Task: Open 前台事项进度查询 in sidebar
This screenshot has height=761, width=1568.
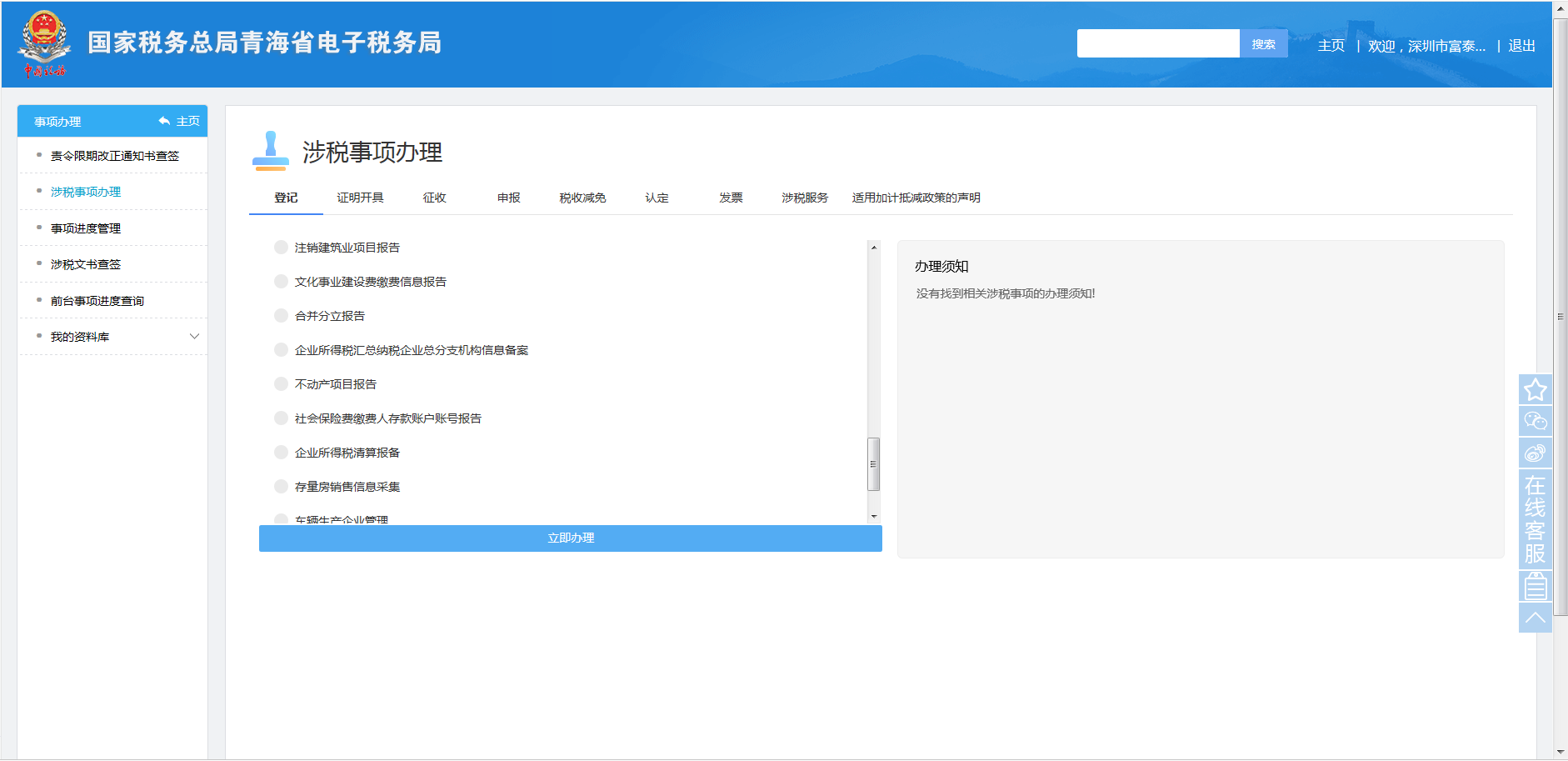Action: pos(97,301)
